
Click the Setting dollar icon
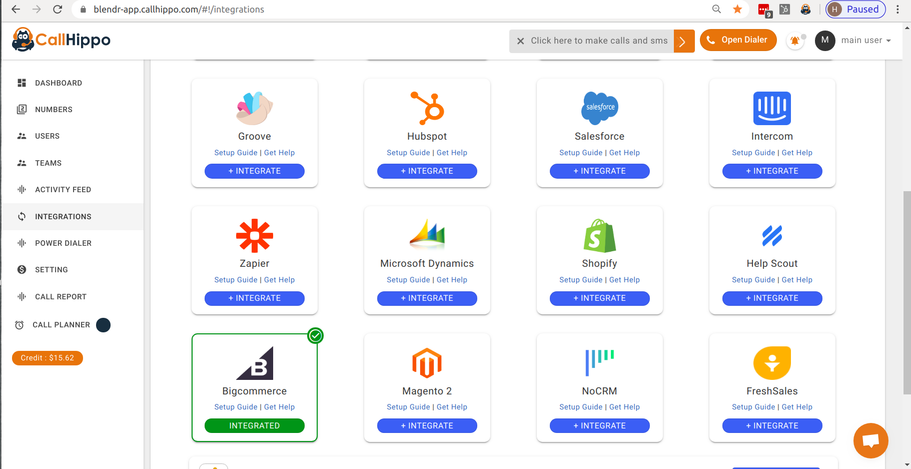click(22, 270)
